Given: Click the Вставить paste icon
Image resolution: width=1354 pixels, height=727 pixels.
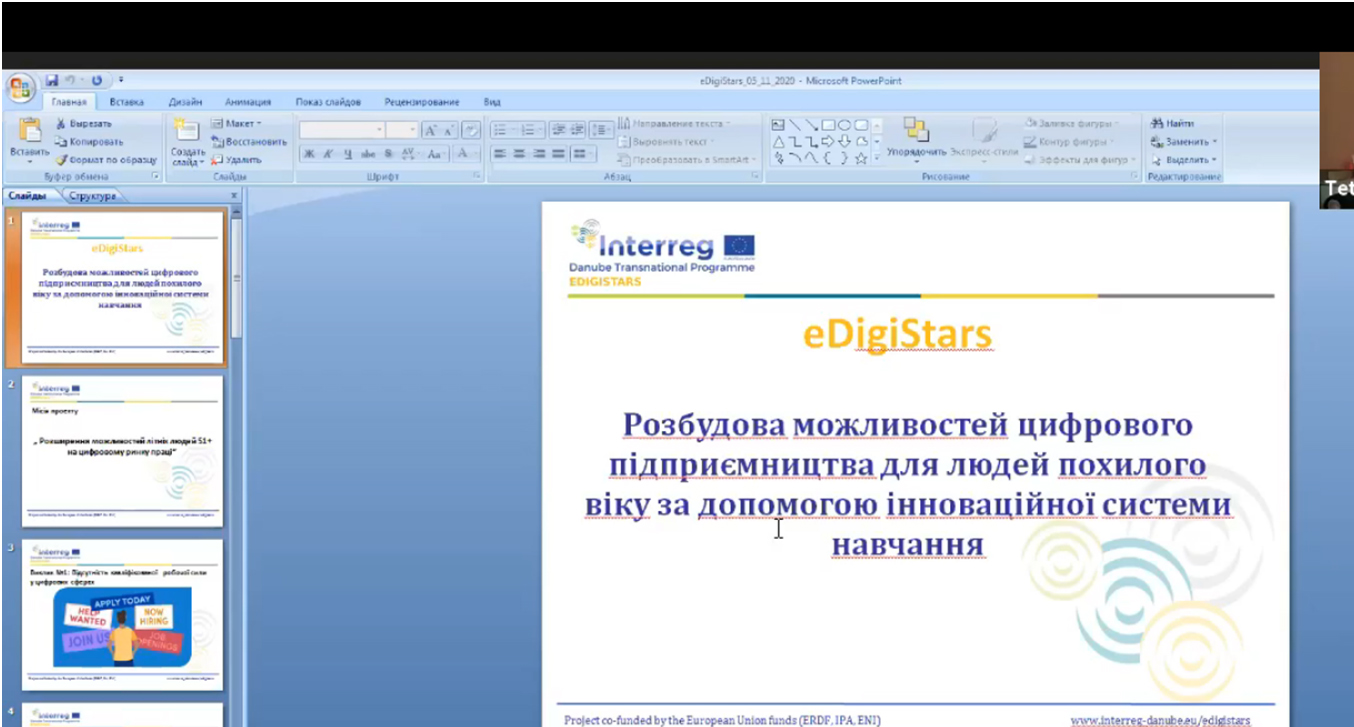Looking at the screenshot, I should tap(29, 133).
